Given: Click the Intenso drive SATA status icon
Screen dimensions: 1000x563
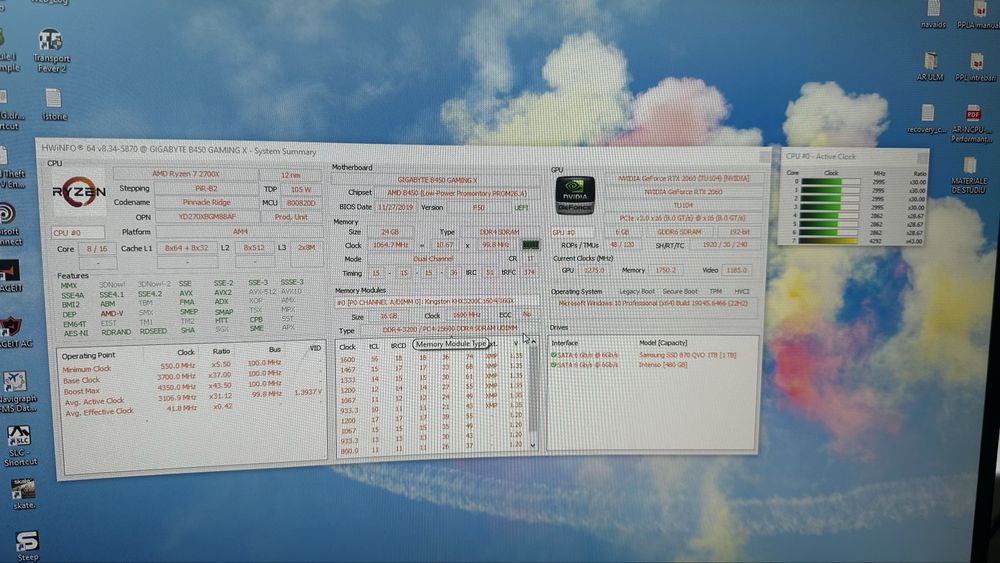Looking at the screenshot, I should click(x=554, y=365).
